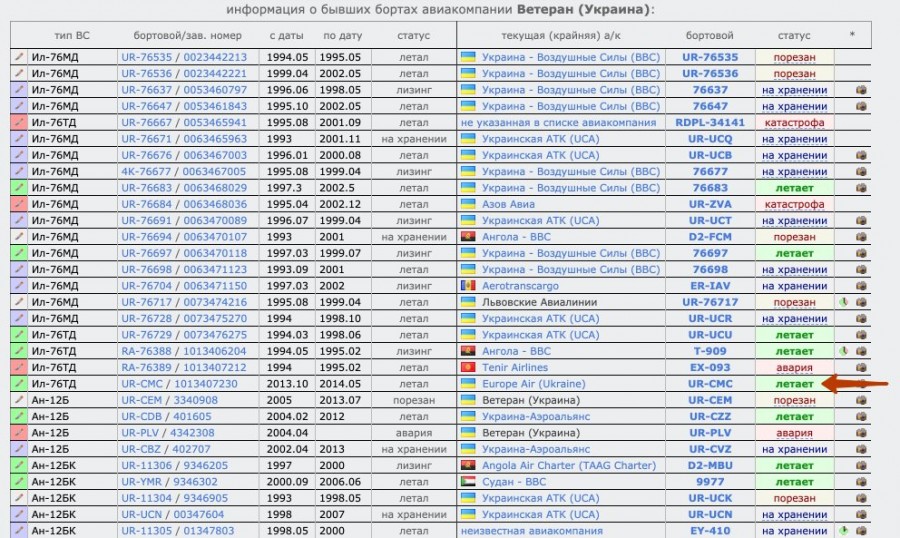
Task: Click the edit pencil icon for UR-76683 row
Action: 19,188
